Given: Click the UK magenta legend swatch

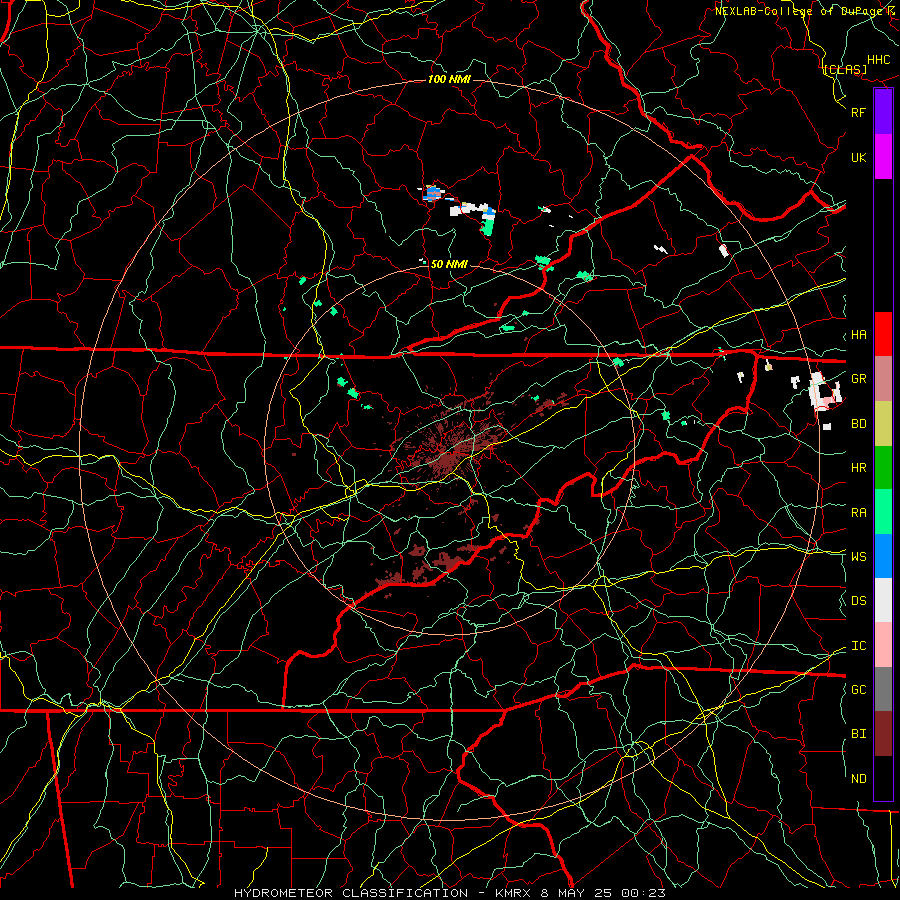Looking at the screenshot, I should (x=883, y=157).
